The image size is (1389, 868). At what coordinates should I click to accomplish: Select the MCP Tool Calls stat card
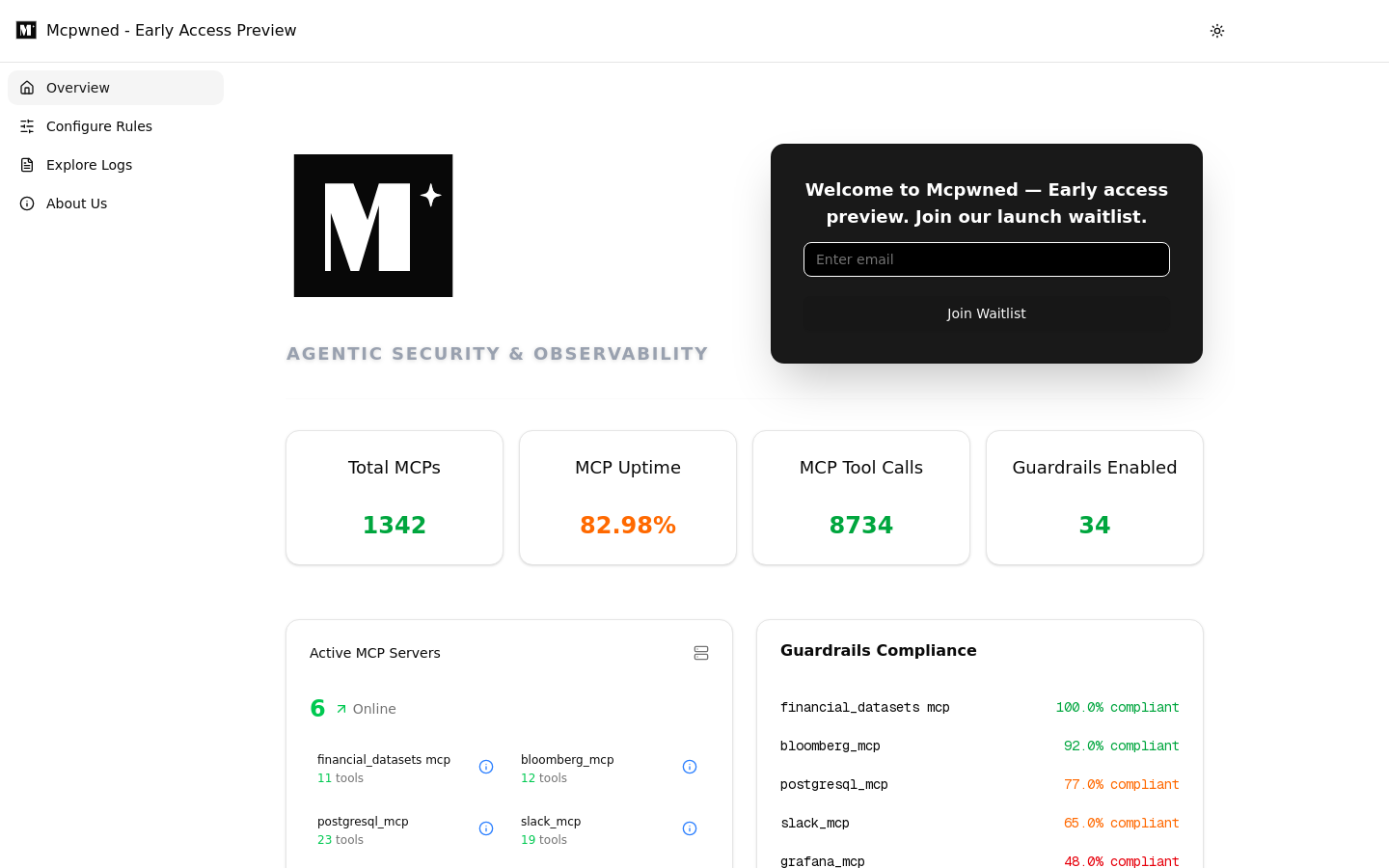point(861,498)
